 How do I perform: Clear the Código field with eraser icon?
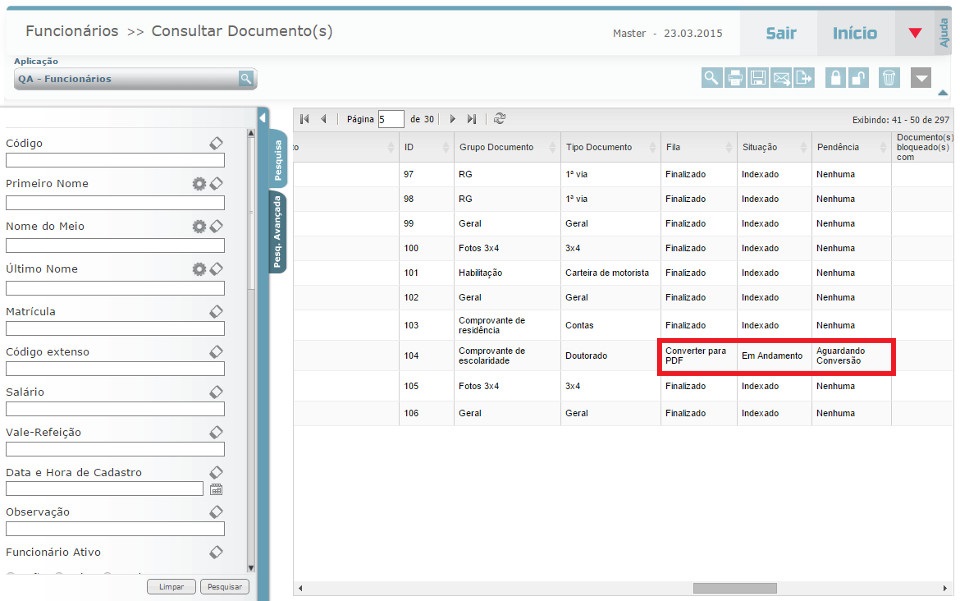[216, 143]
